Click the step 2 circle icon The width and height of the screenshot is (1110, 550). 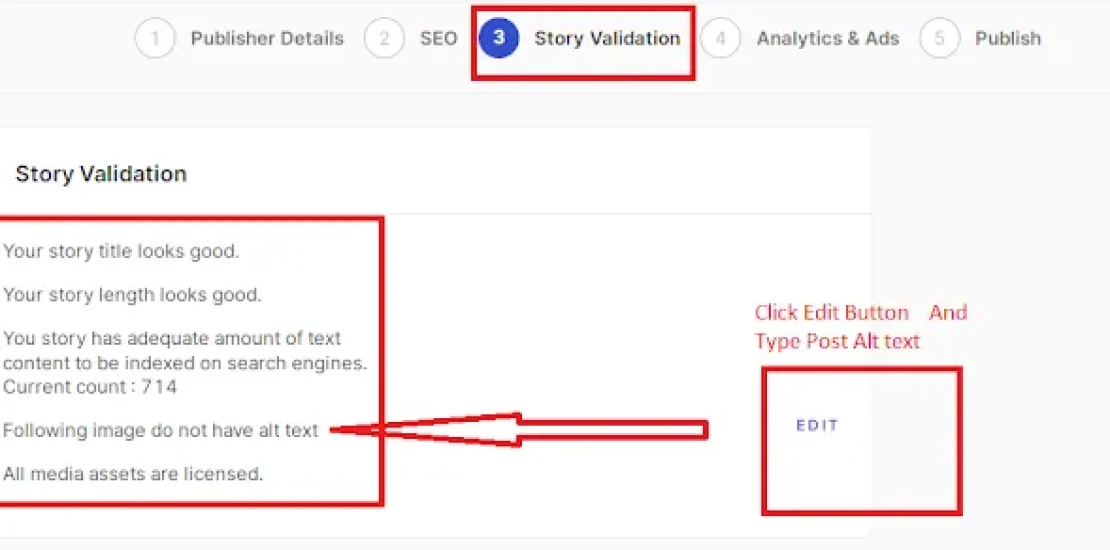coord(384,39)
